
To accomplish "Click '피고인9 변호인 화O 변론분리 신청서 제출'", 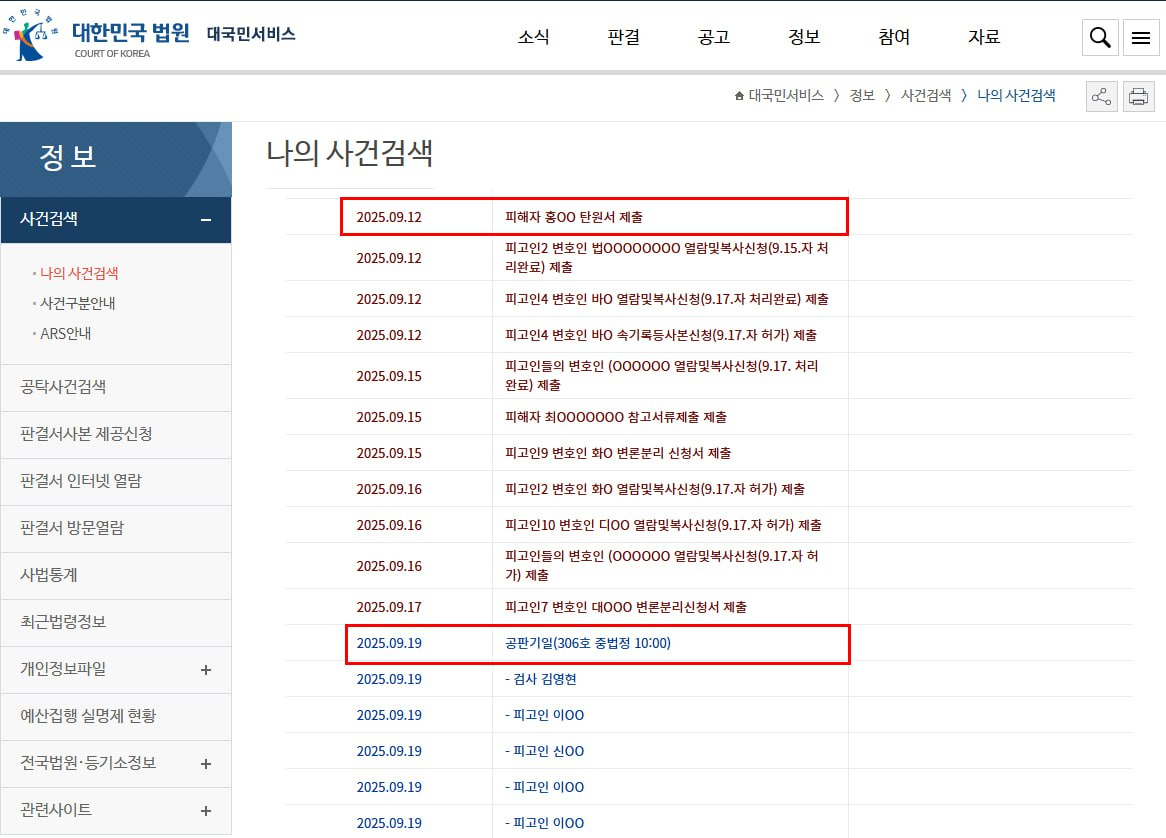I will tap(618, 453).
